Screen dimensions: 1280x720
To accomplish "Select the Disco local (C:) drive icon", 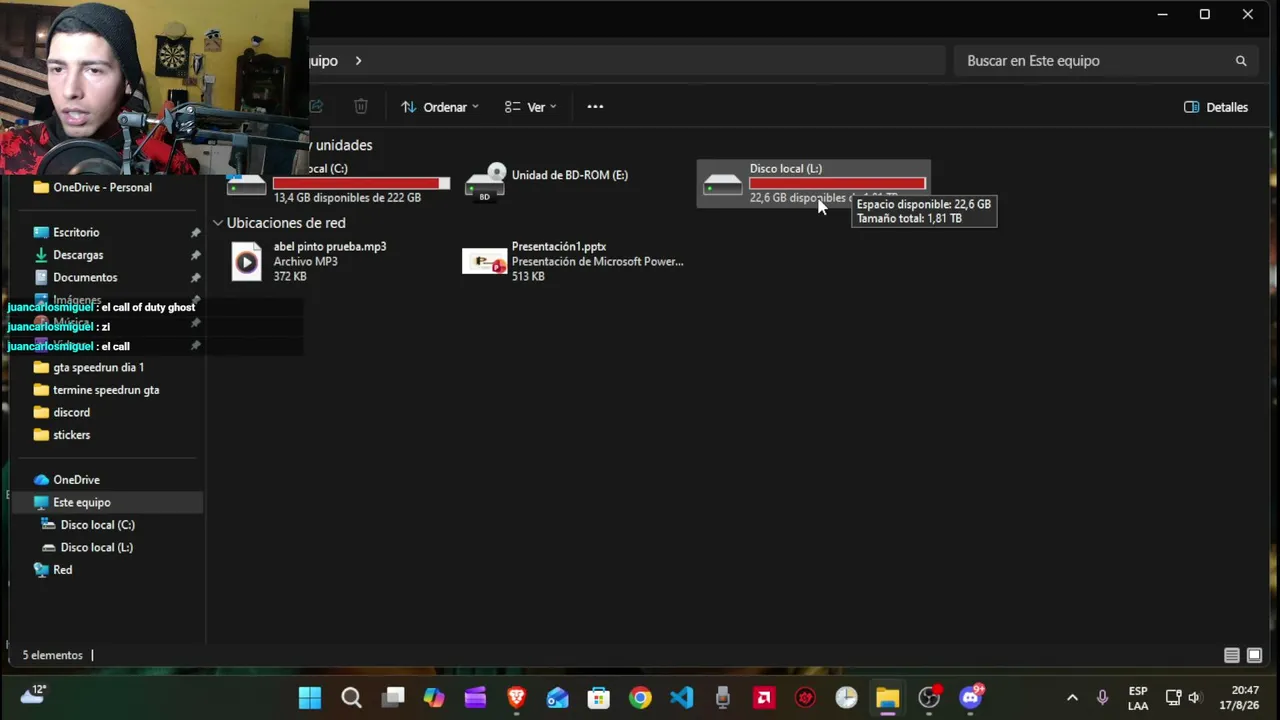I will [x=247, y=184].
